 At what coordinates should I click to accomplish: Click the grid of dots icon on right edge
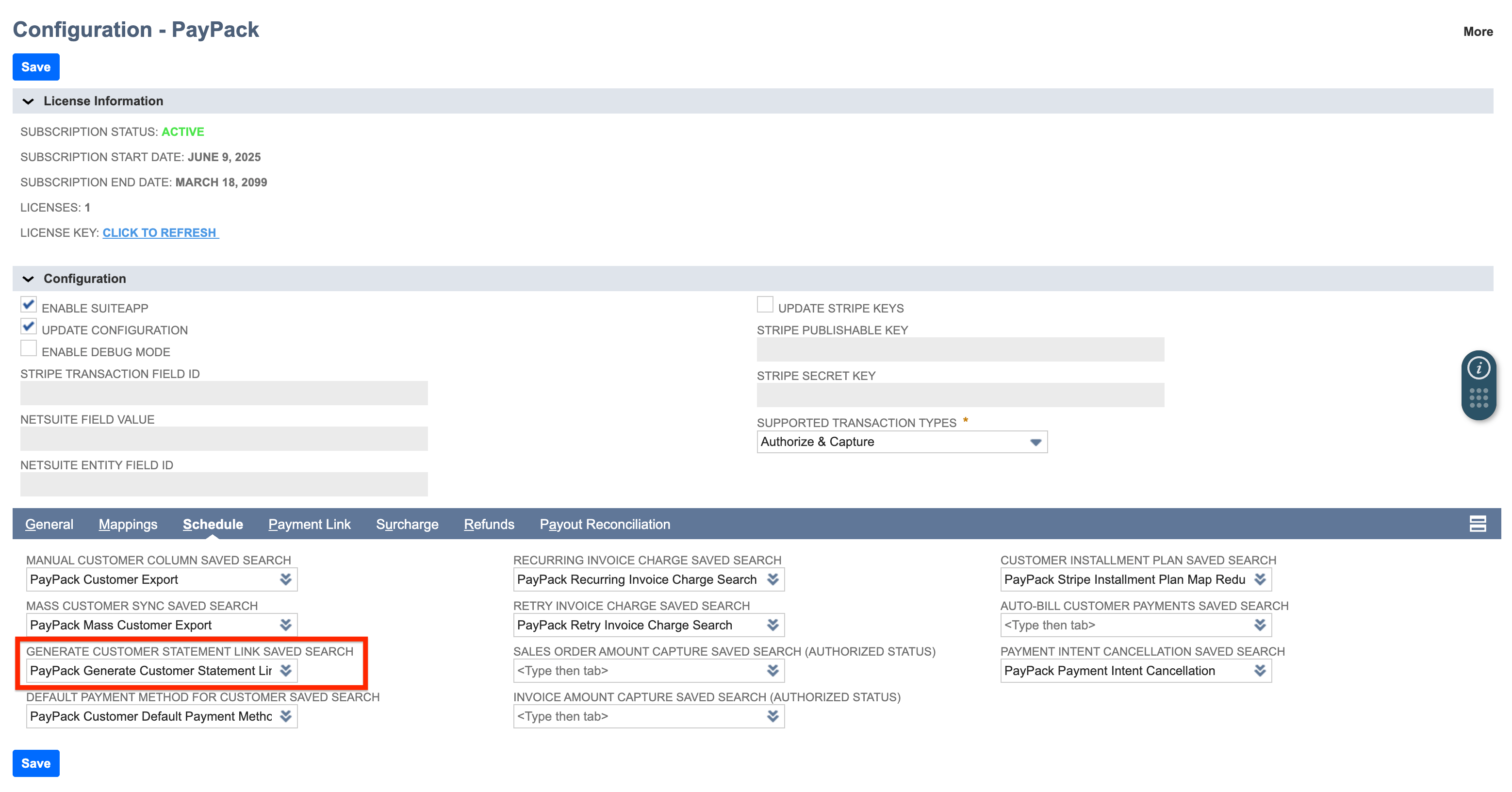(x=1479, y=397)
